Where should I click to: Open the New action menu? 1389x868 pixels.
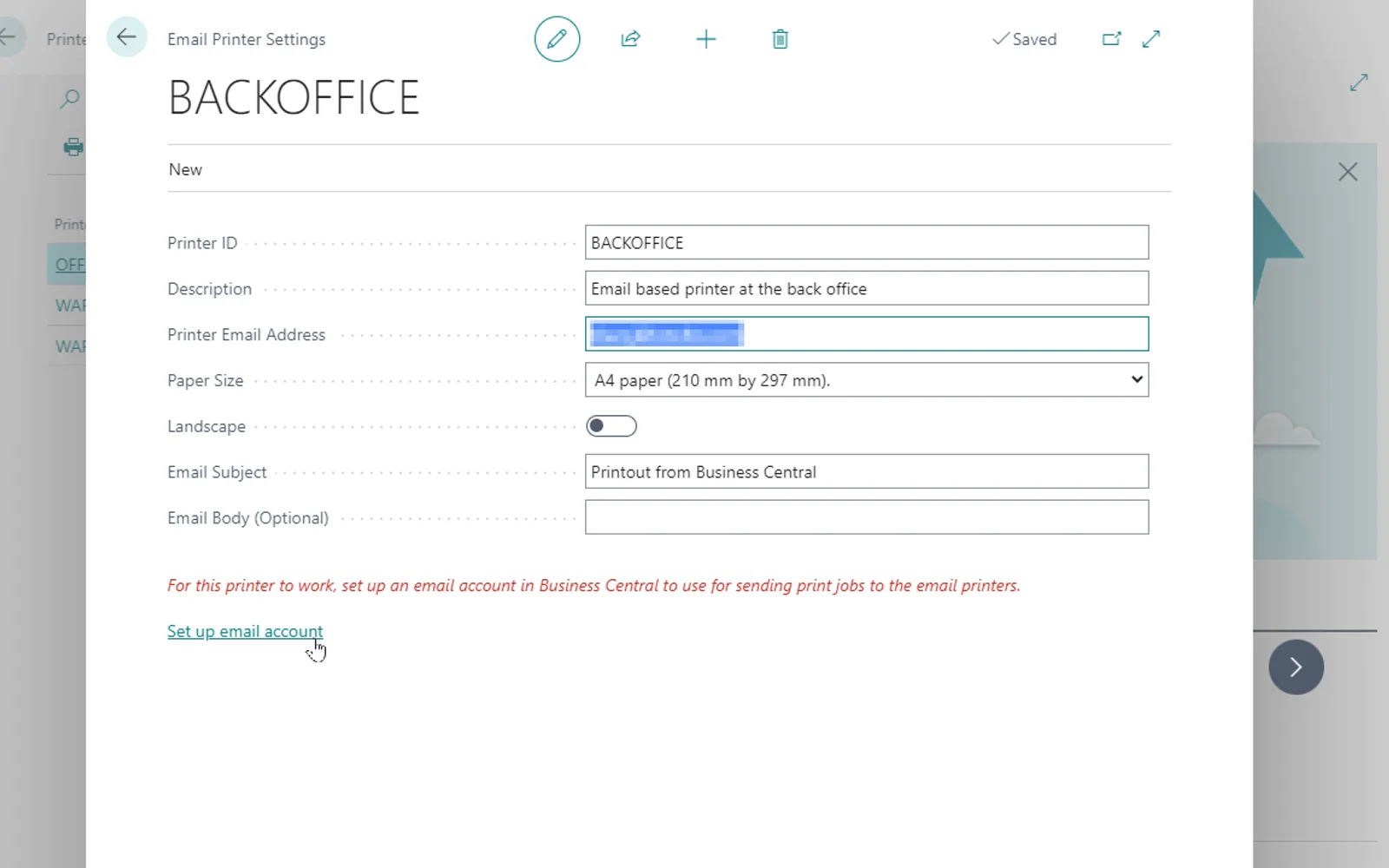point(185,169)
